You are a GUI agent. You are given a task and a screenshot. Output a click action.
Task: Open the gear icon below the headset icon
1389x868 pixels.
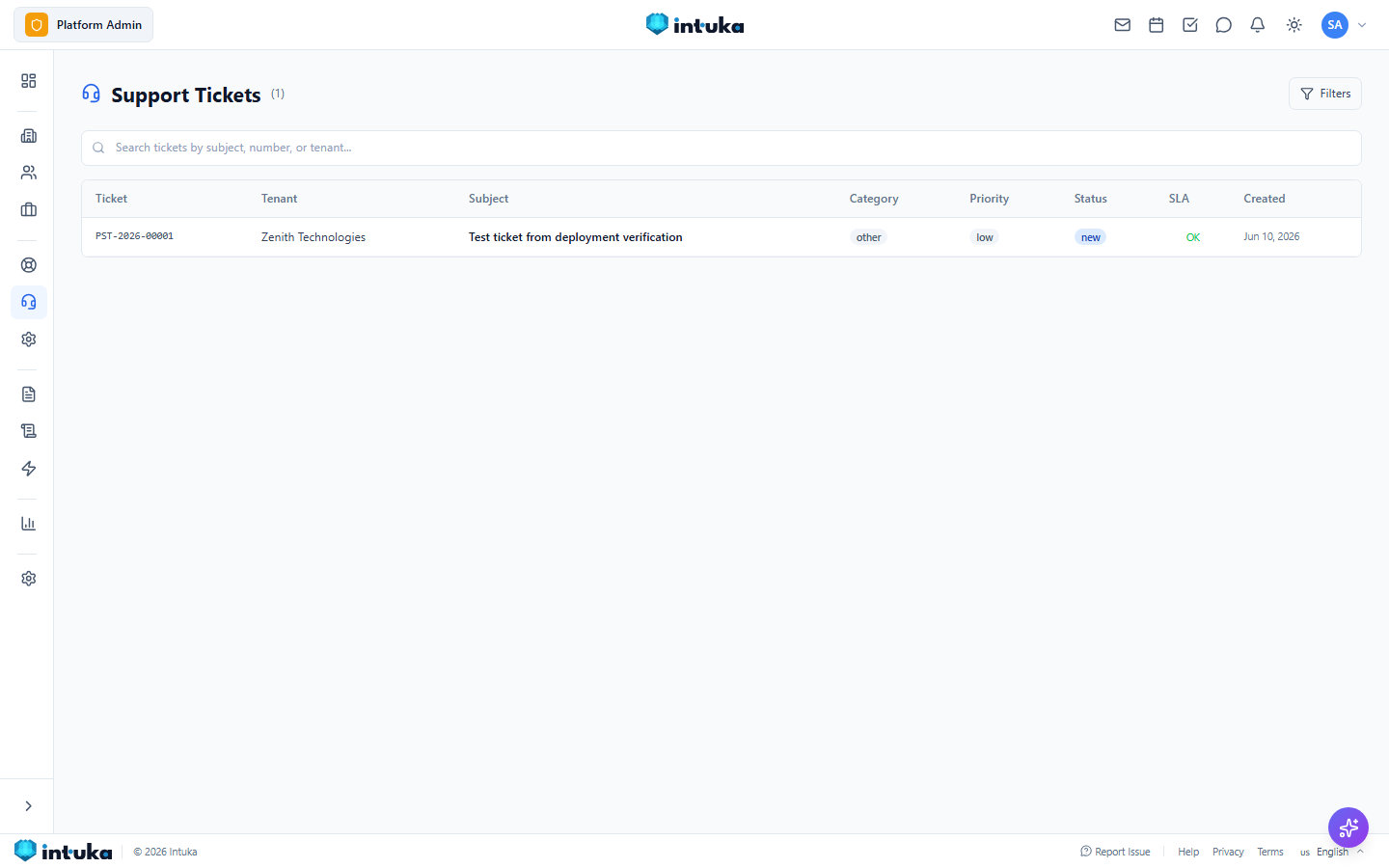tap(29, 339)
